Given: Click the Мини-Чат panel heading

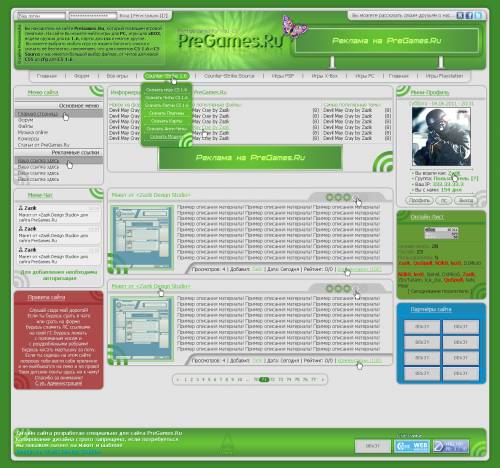Looking at the screenshot, I should coord(40,195).
